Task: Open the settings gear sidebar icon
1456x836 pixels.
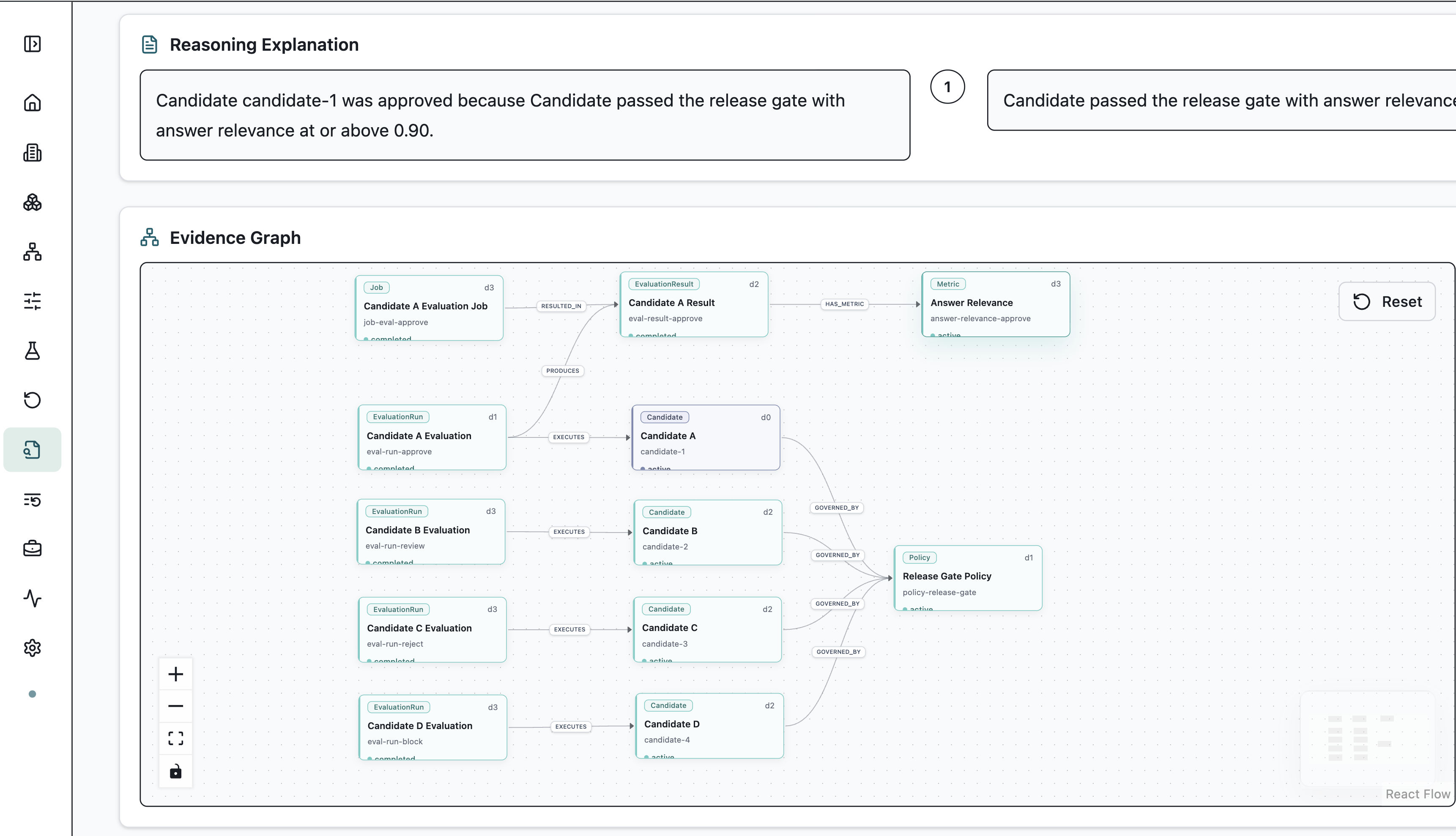Action: tap(32, 647)
